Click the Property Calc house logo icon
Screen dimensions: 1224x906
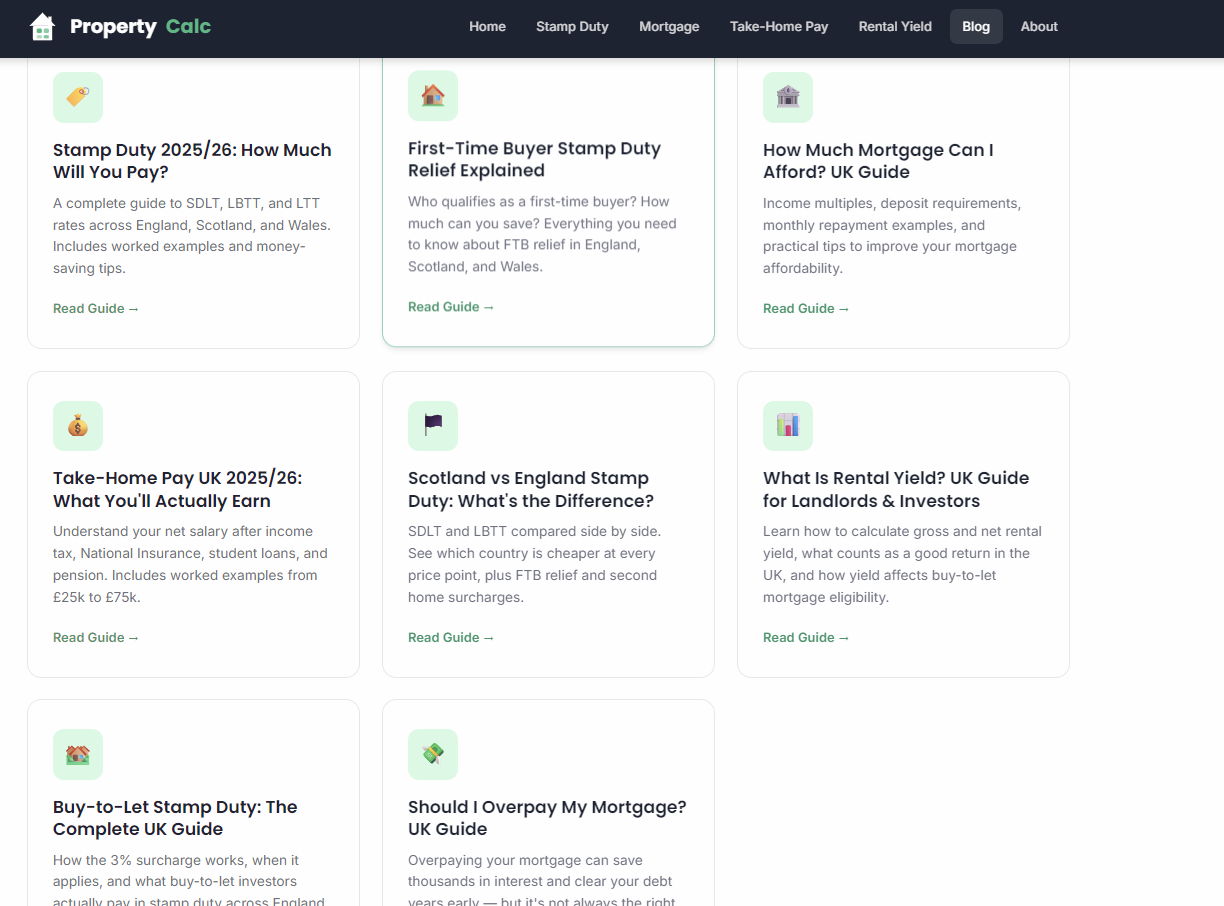(42, 27)
